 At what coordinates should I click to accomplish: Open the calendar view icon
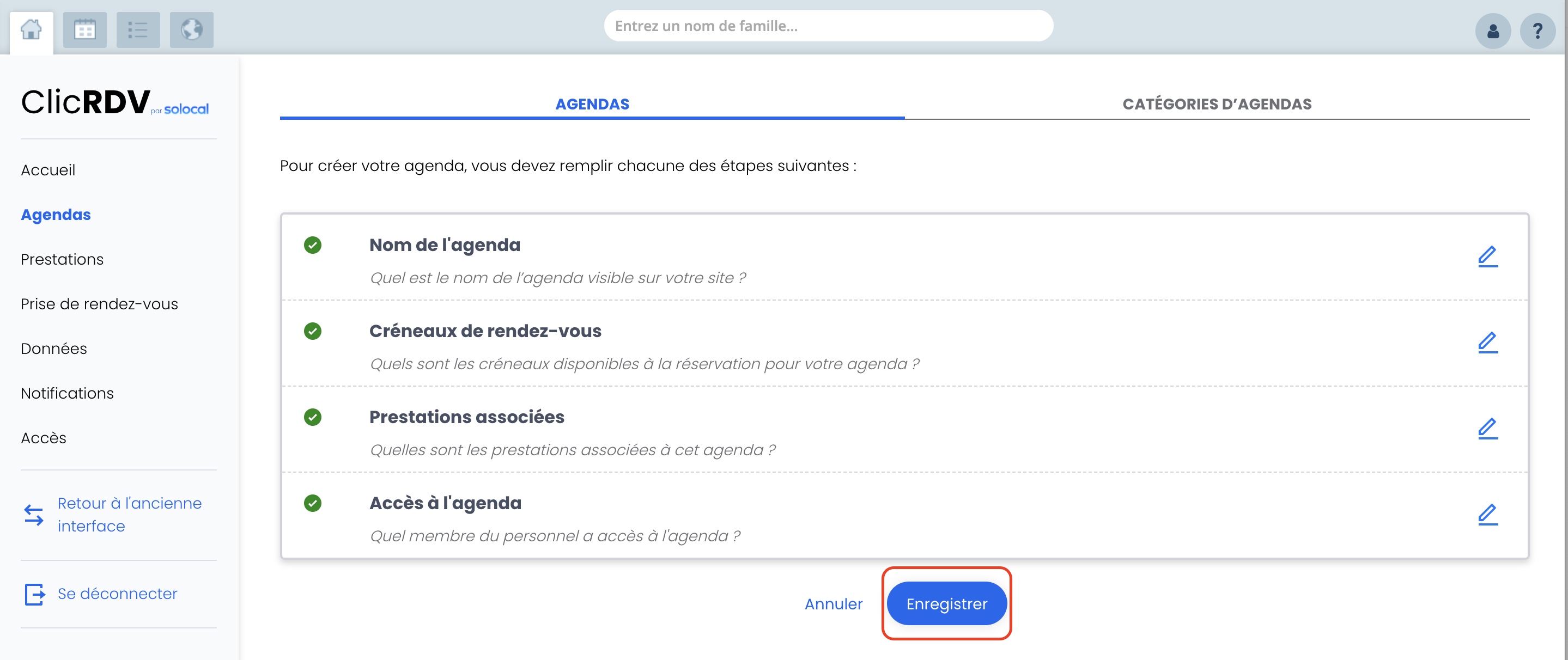(x=84, y=30)
